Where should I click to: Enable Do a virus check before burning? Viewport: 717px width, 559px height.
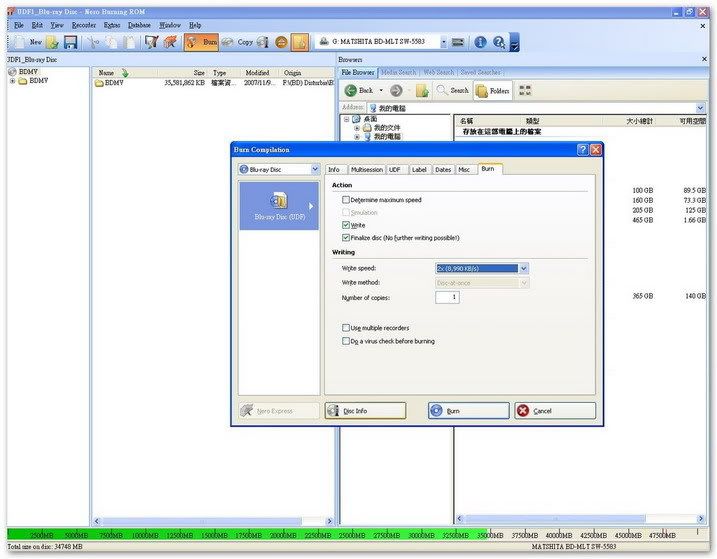coord(346,341)
